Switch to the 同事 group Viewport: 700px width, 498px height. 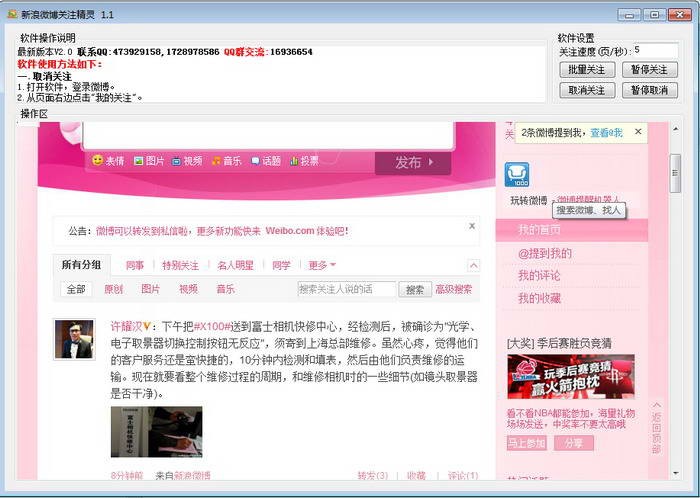click(135, 266)
